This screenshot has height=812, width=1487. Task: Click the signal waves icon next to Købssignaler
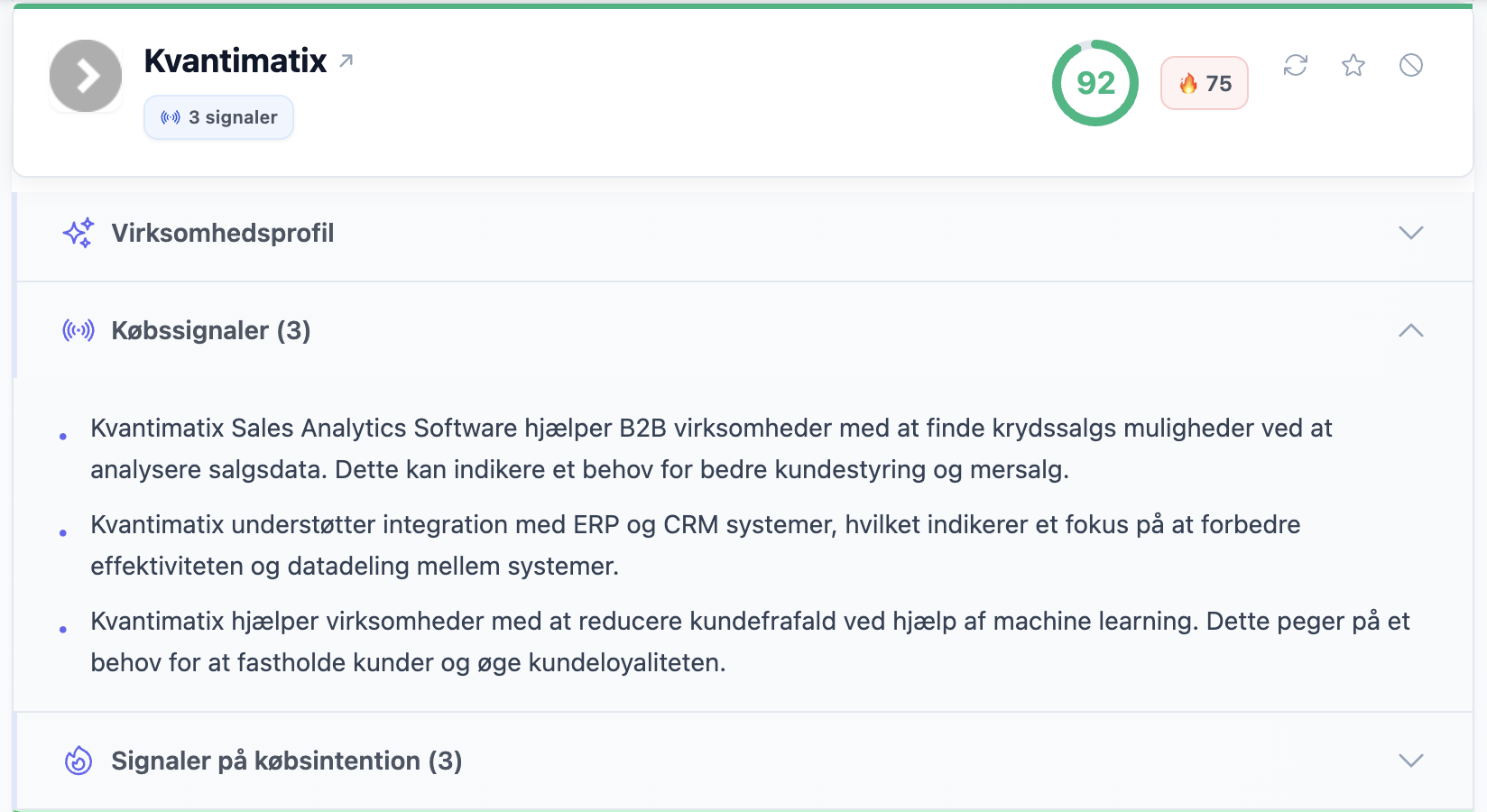79,330
